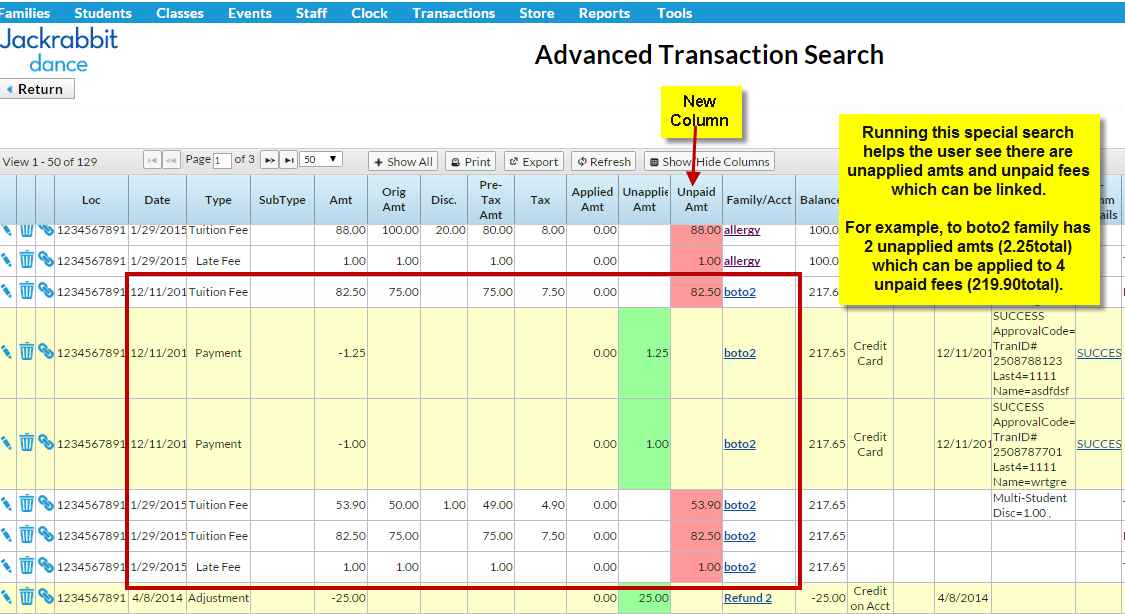The height and width of the screenshot is (614, 1125).
Task: Click the Jackrabbit dance logo
Action: click(59, 50)
